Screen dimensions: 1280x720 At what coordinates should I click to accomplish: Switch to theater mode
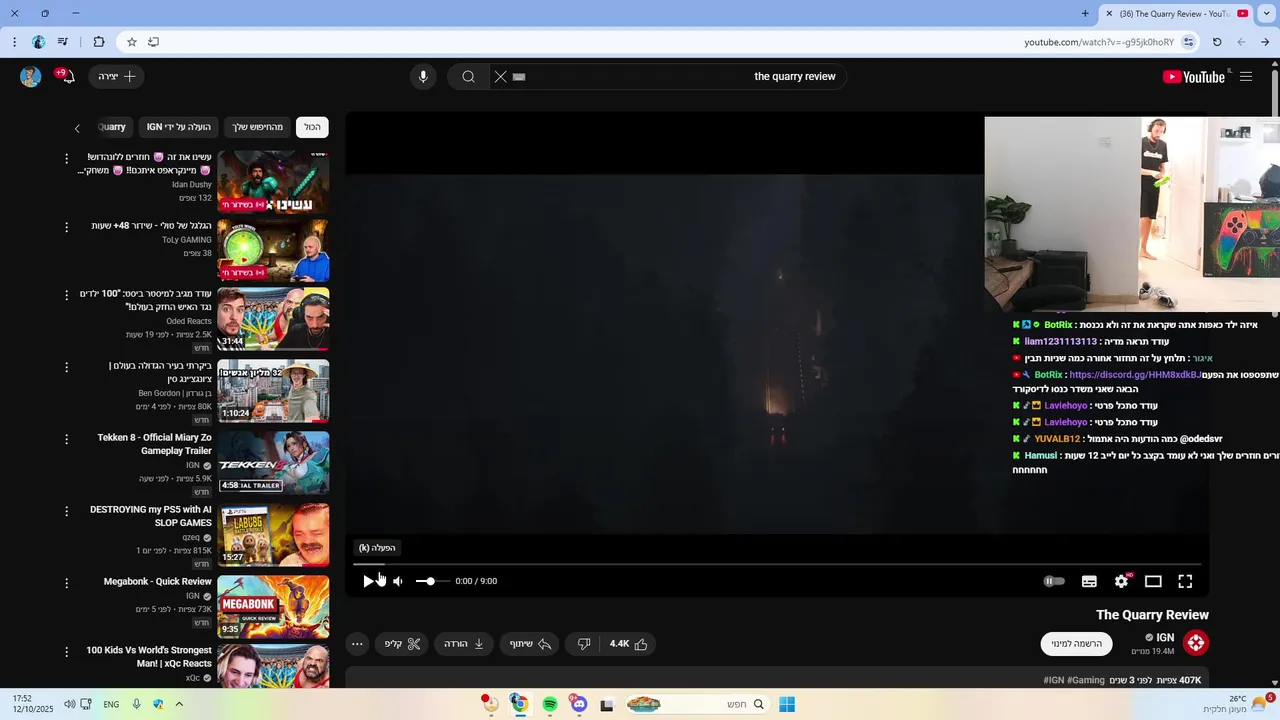point(1153,581)
